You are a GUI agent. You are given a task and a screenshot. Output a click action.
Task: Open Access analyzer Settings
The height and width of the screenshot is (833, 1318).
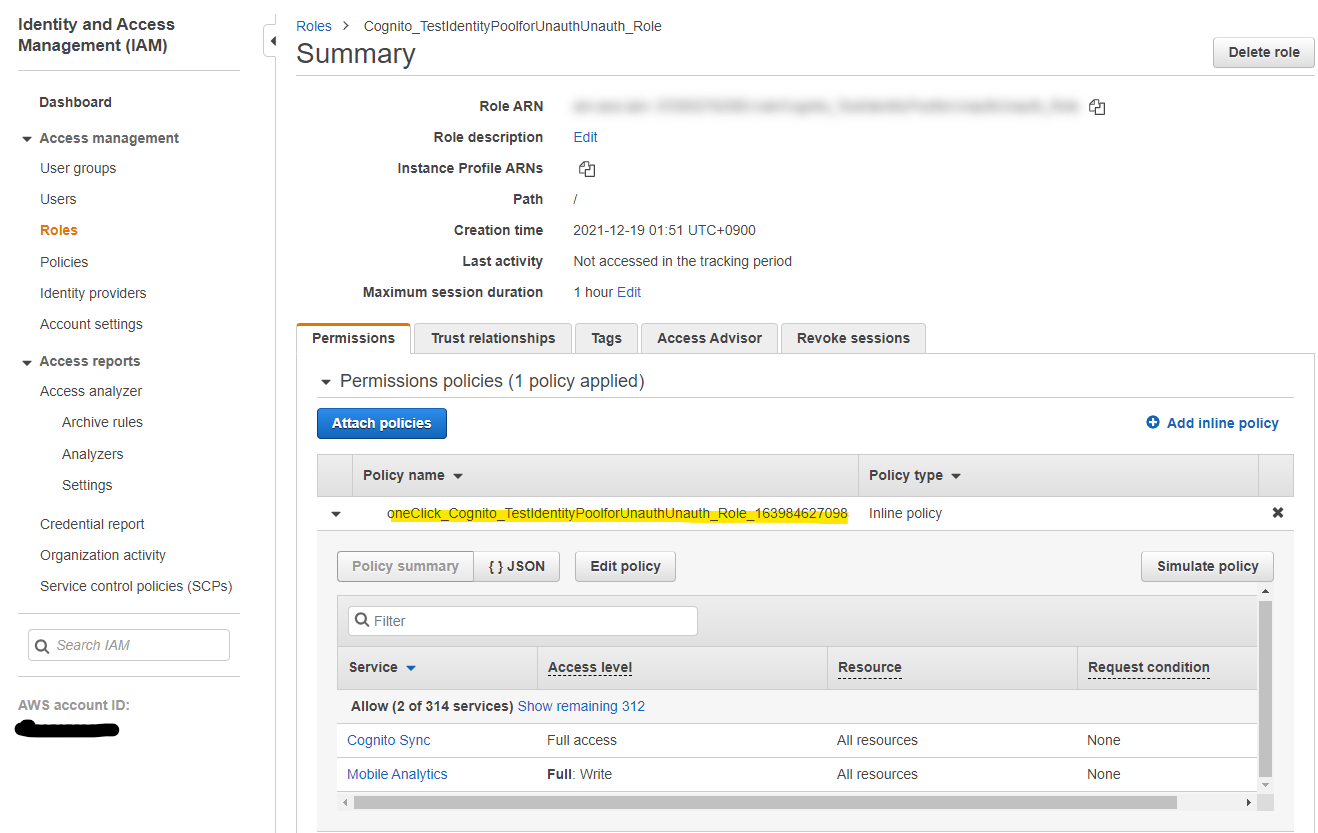[x=87, y=485]
